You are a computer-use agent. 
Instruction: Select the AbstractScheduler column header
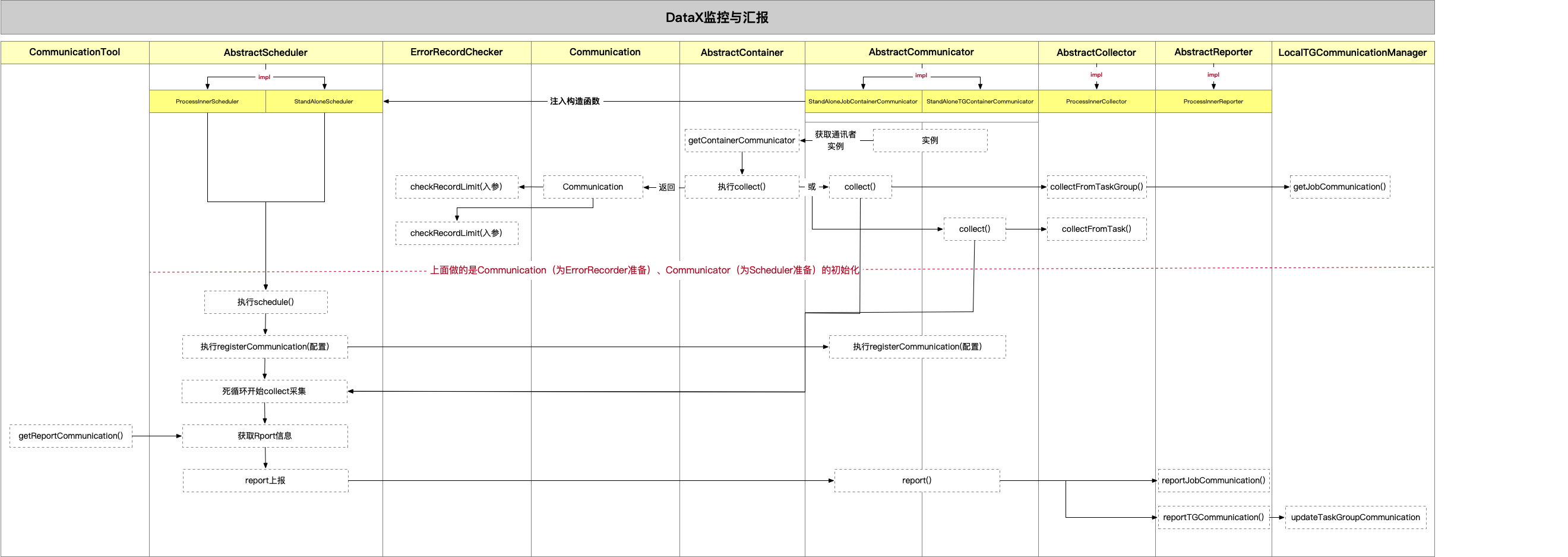click(x=265, y=52)
